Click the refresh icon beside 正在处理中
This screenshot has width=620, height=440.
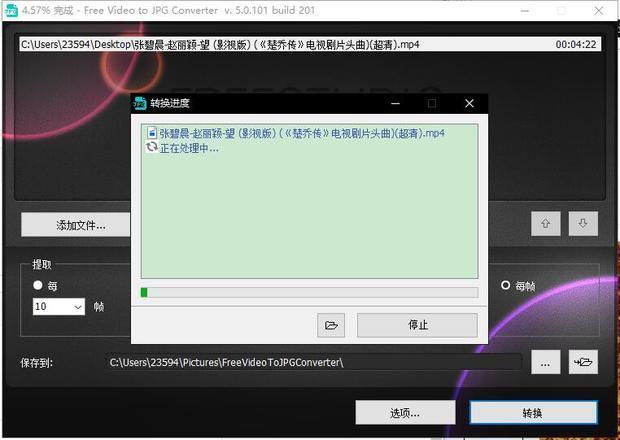point(152,147)
